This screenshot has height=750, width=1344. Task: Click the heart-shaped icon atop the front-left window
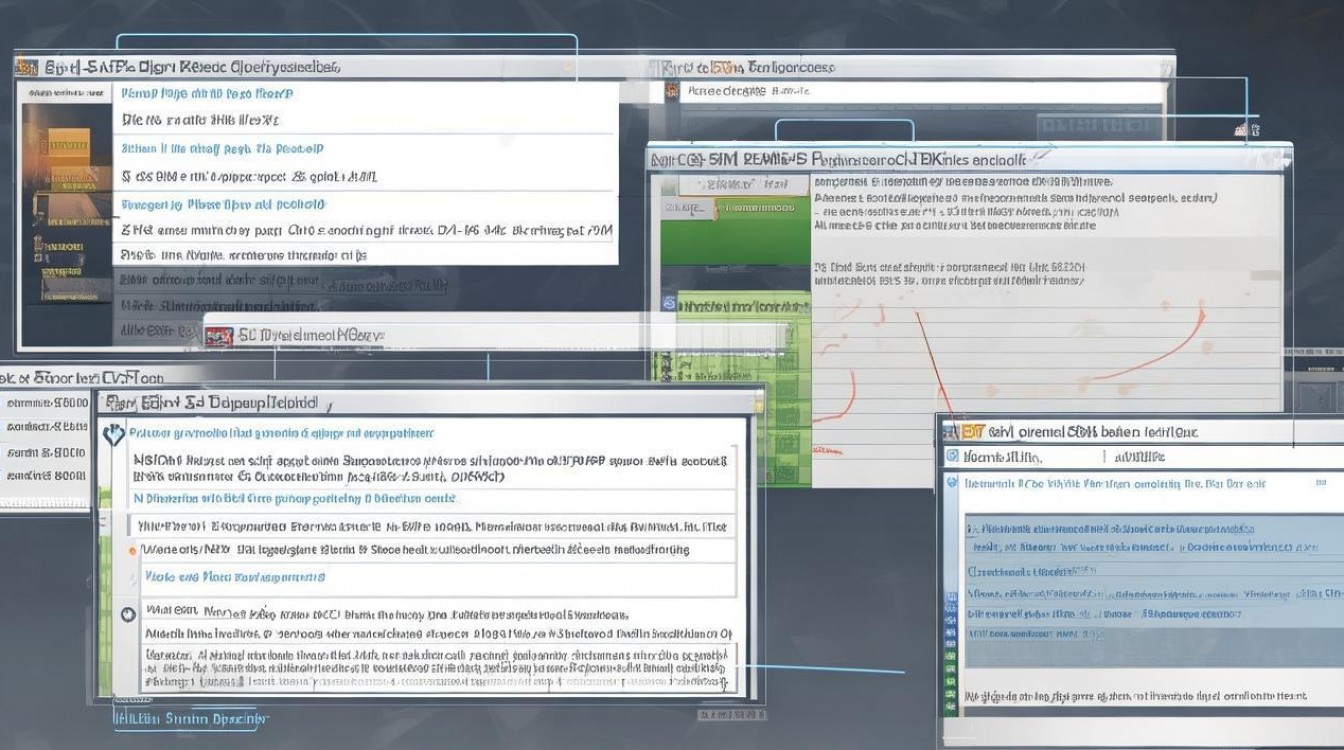tap(115, 436)
